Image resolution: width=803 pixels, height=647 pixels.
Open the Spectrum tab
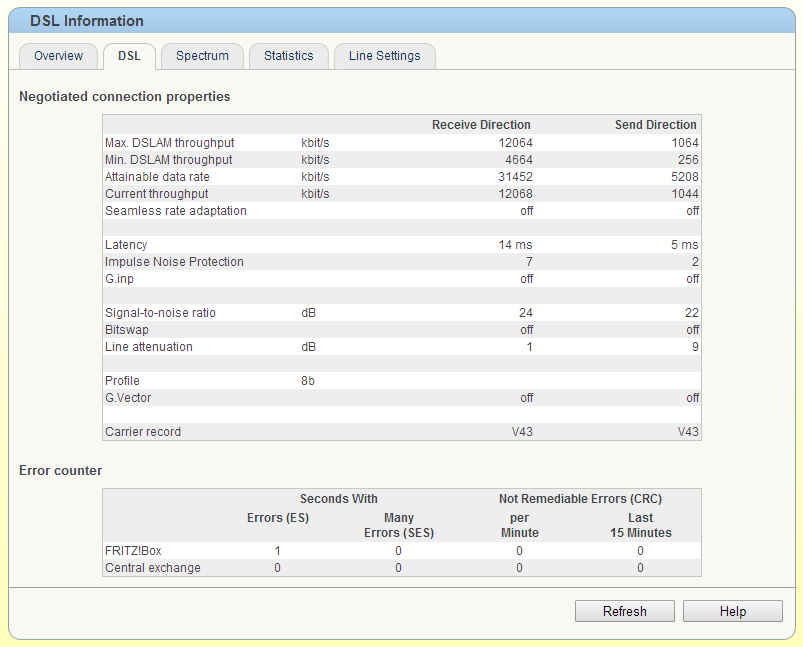[202, 56]
